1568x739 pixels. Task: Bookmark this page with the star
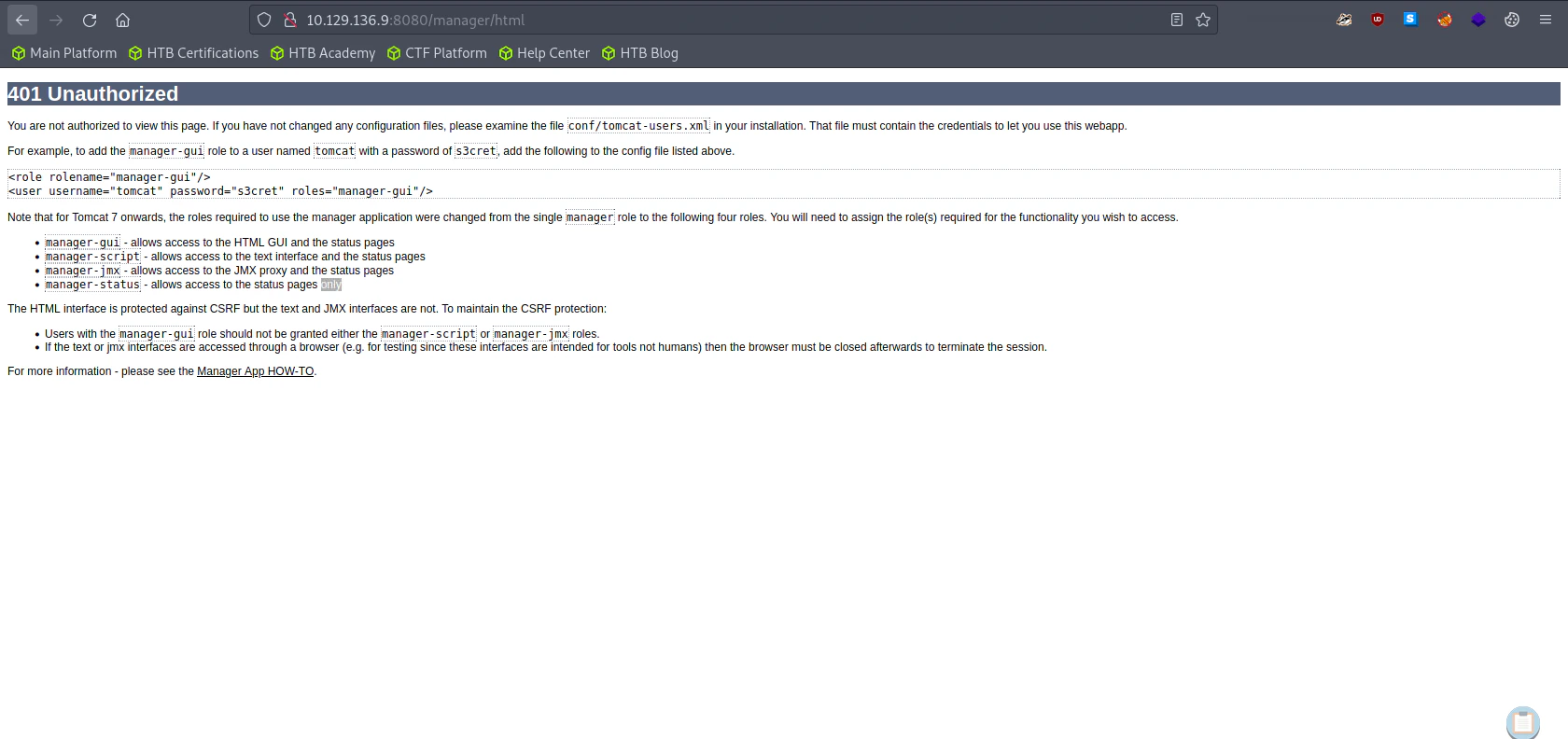[1203, 20]
